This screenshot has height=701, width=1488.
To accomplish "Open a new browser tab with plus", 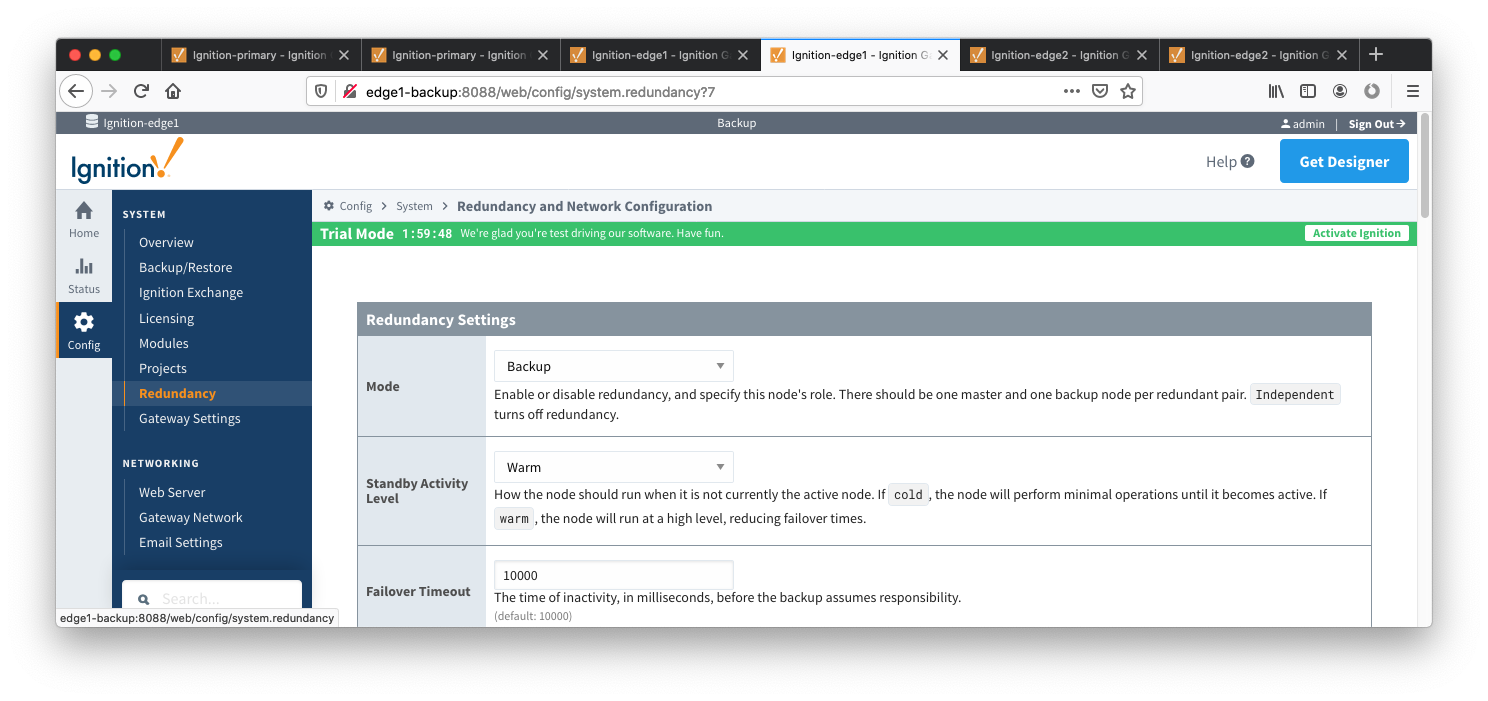I will pos(1376,54).
